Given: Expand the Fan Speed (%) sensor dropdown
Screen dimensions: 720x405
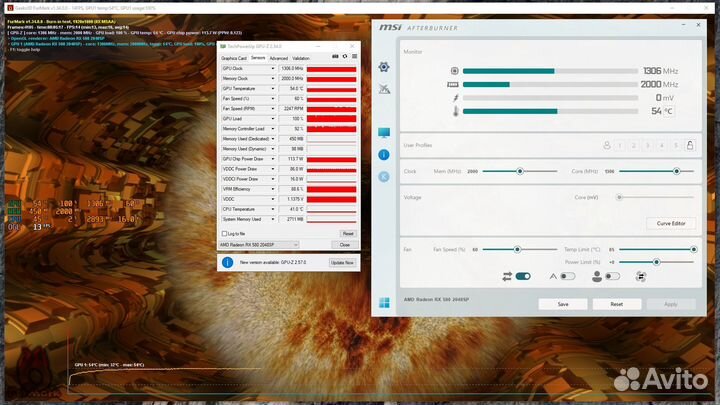Looking at the screenshot, I should 273,99.
